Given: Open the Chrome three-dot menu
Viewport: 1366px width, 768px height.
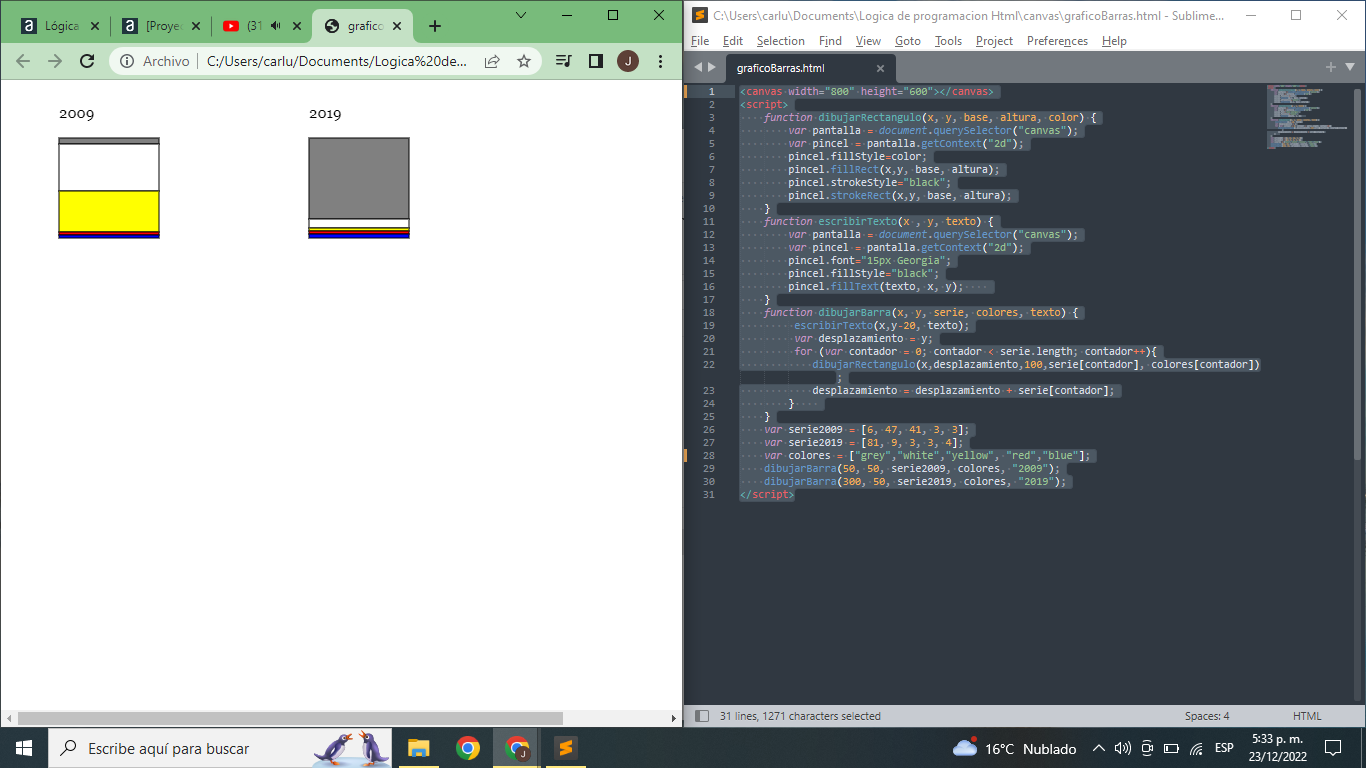Looking at the screenshot, I should [x=661, y=61].
